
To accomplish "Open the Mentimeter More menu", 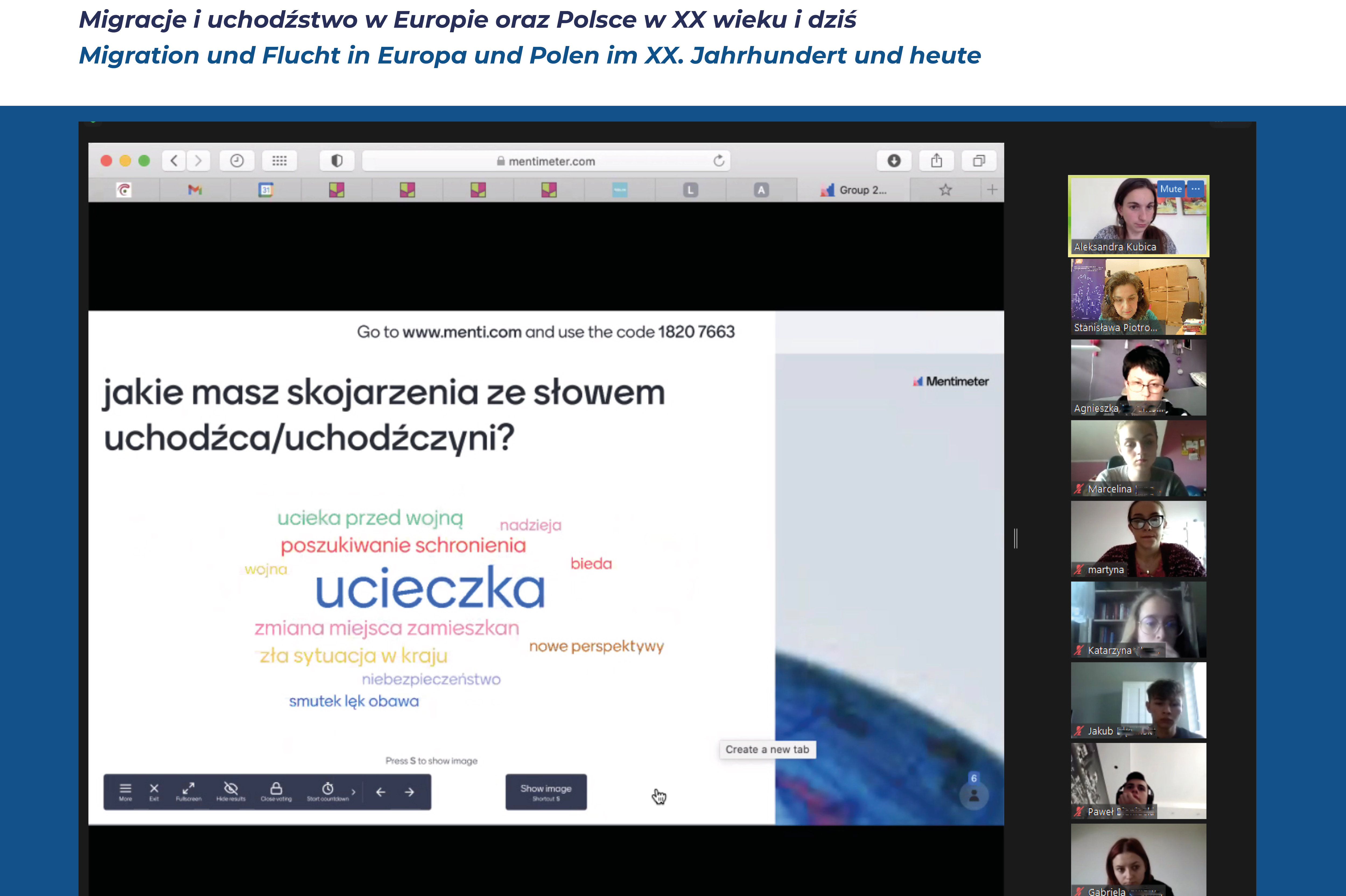I will [125, 791].
